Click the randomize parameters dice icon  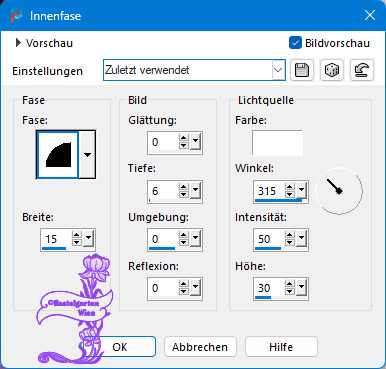[x=332, y=70]
